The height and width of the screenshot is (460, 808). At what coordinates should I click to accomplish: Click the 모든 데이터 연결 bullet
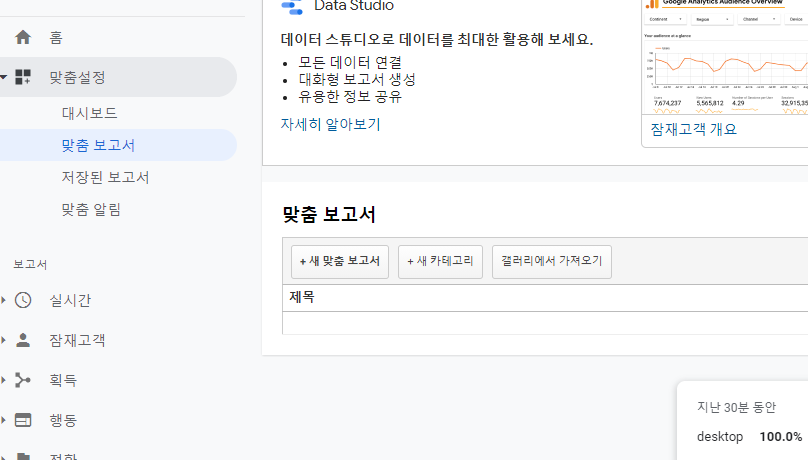350,62
